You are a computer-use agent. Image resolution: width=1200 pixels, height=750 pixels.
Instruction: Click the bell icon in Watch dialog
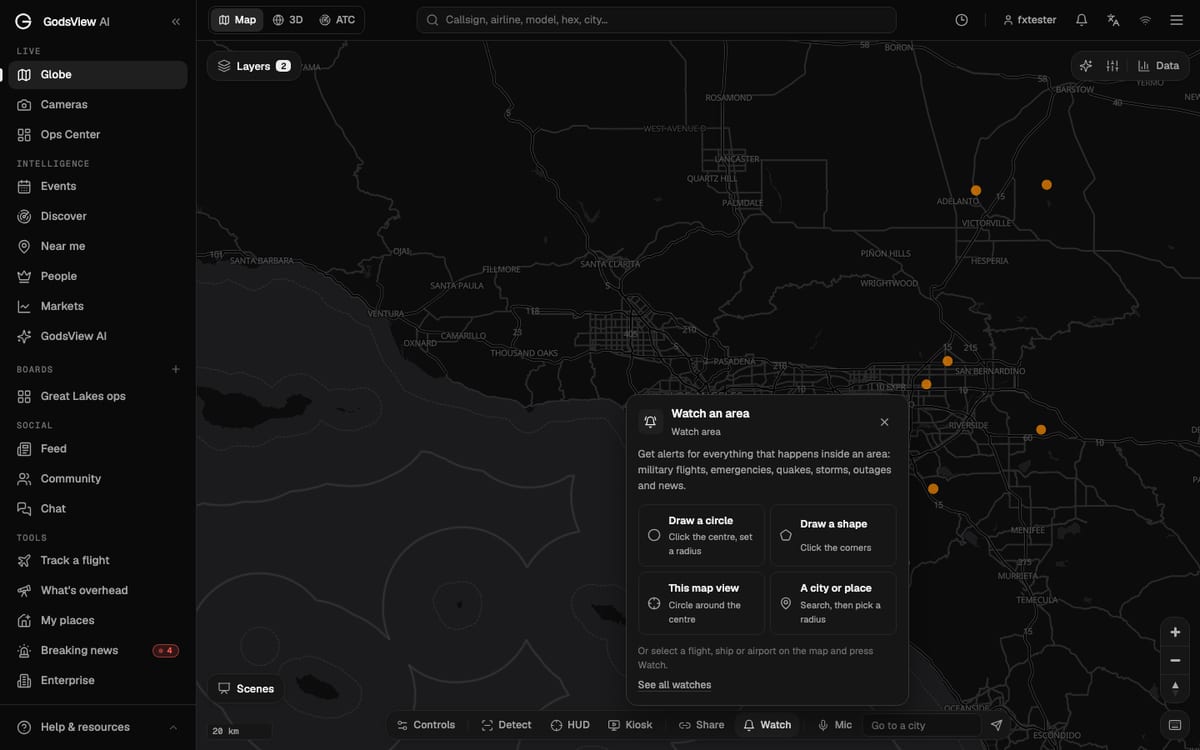coord(651,422)
